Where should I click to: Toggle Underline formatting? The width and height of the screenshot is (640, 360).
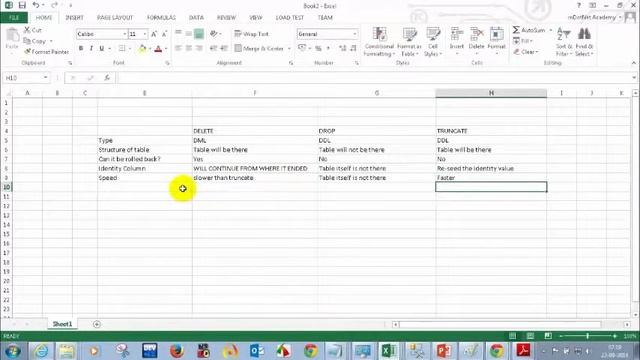tap(101, 48)
